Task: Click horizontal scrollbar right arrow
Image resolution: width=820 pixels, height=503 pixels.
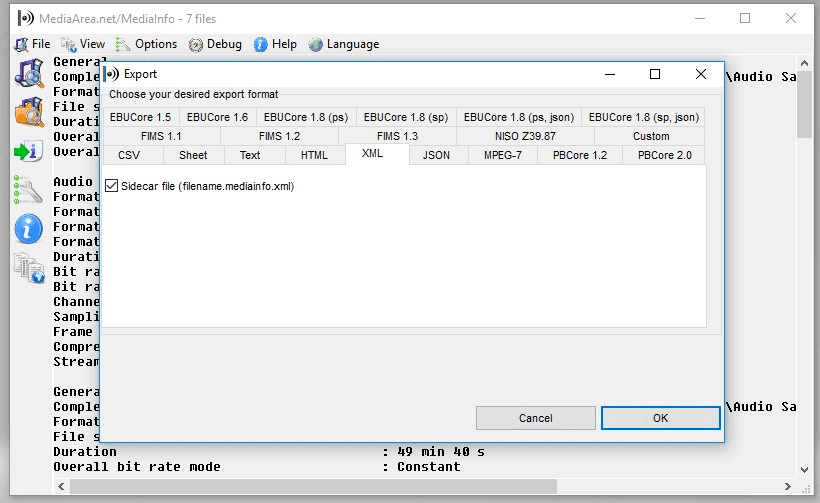Action: pyautogui.click(x=788, y=487)
